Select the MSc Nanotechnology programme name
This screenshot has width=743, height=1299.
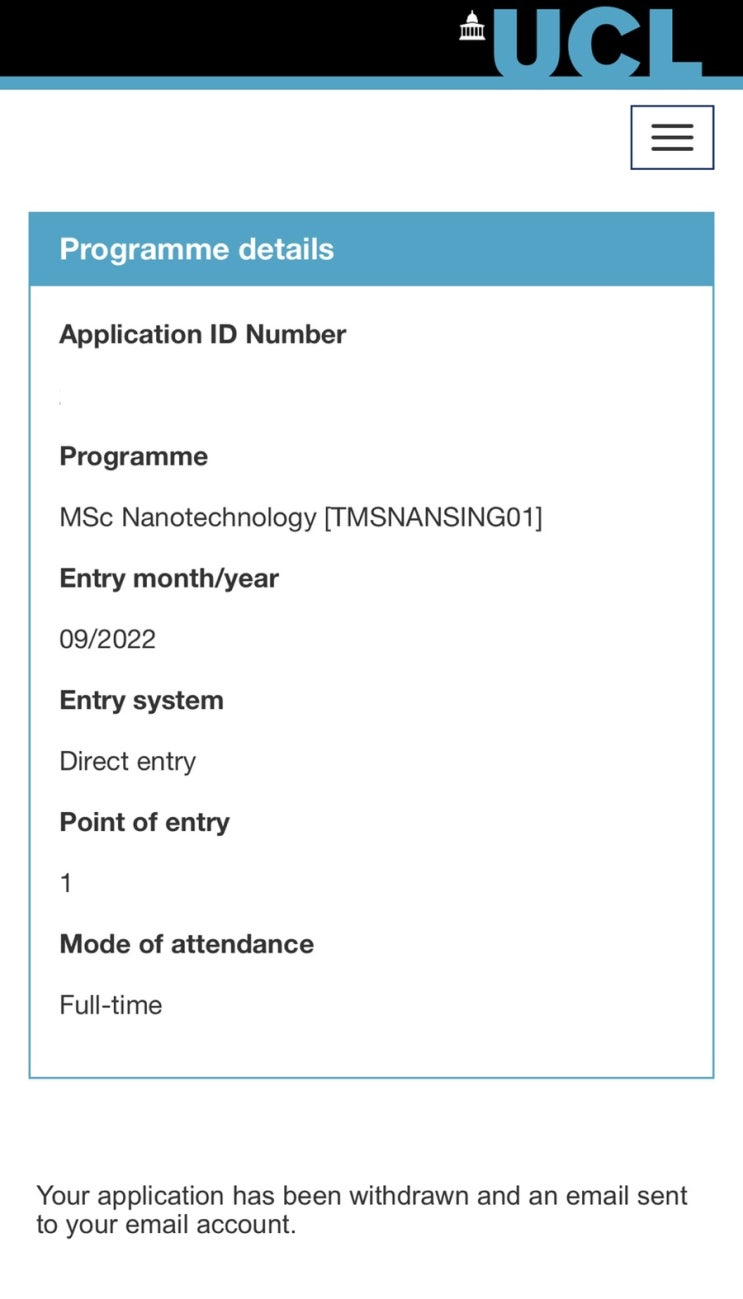(x=187, y=518)
